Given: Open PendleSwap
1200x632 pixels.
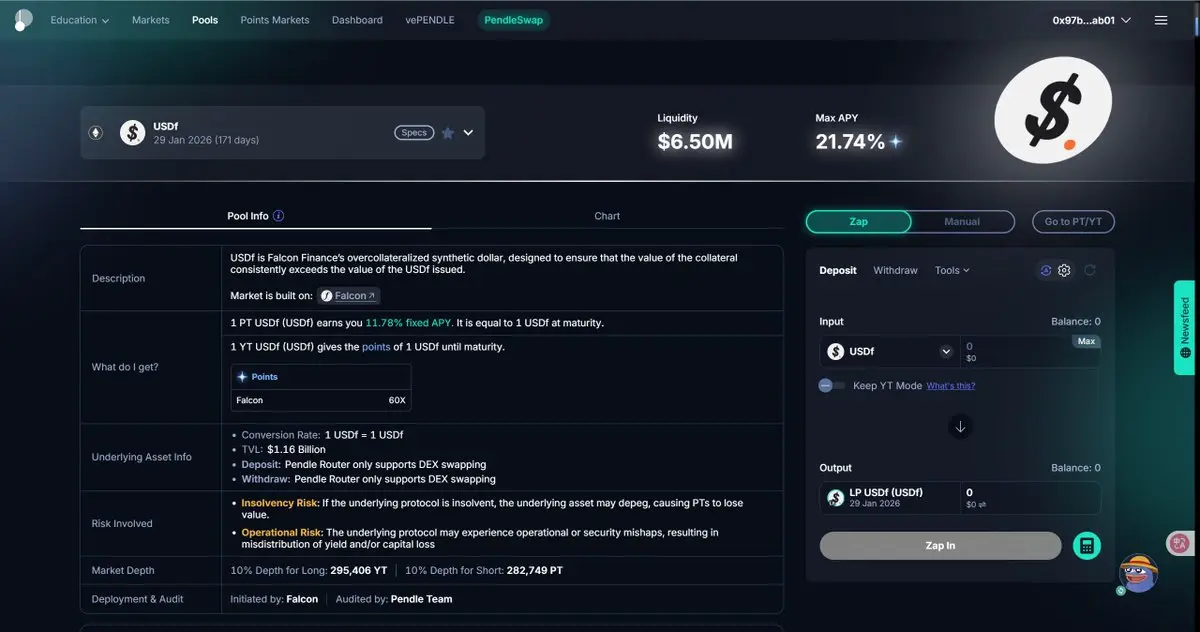Looking at the screenshot, I should click(x=513, y=20).
